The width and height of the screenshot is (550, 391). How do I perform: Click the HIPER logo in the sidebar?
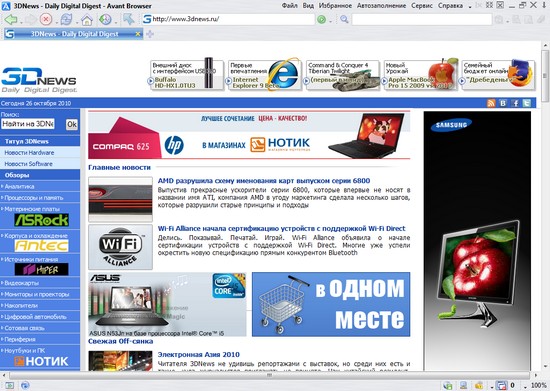pyautogui.click(x=41, y=269)
